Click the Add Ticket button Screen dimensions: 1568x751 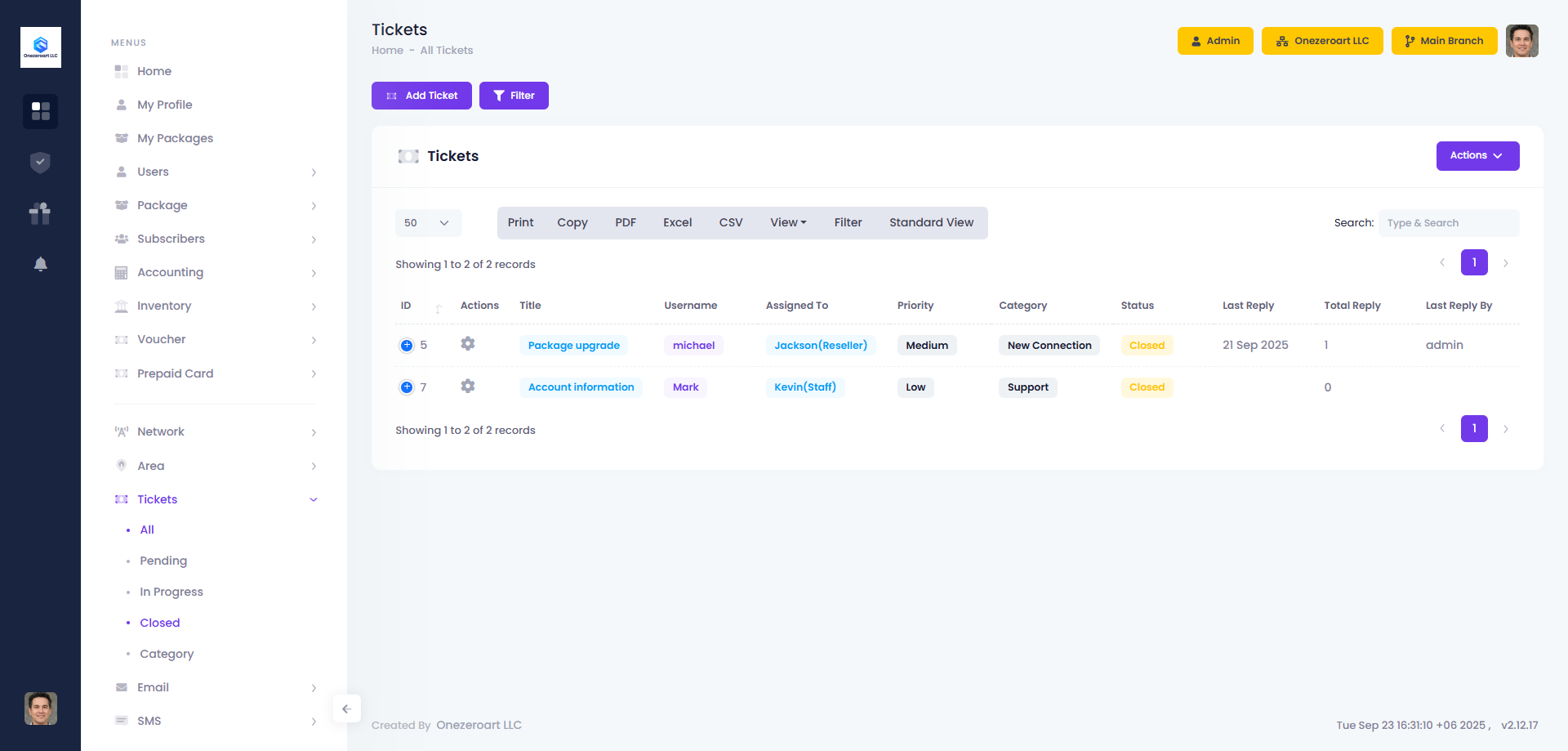421,96
